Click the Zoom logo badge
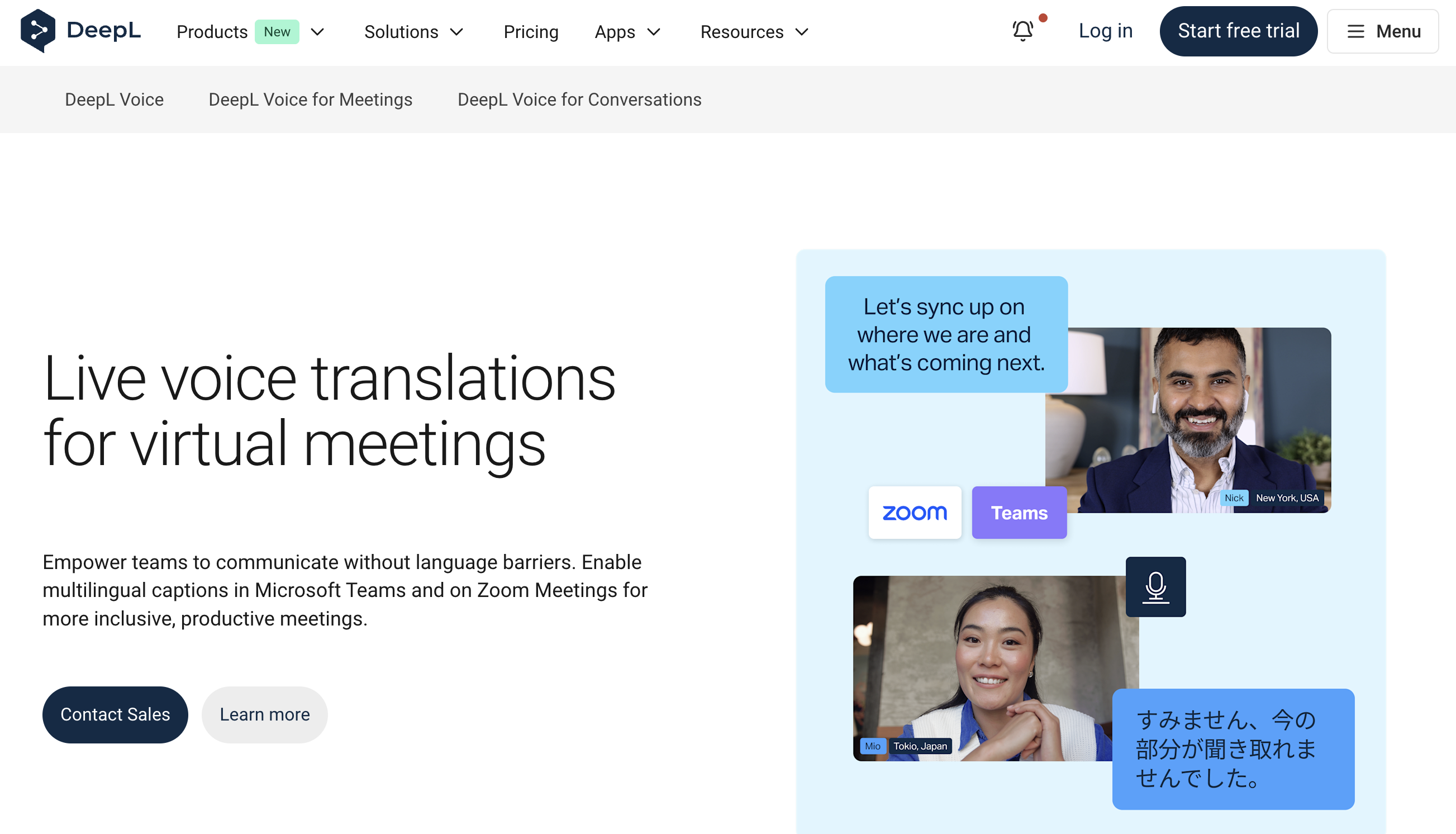The image size is (1456, 834). (915, 513)
